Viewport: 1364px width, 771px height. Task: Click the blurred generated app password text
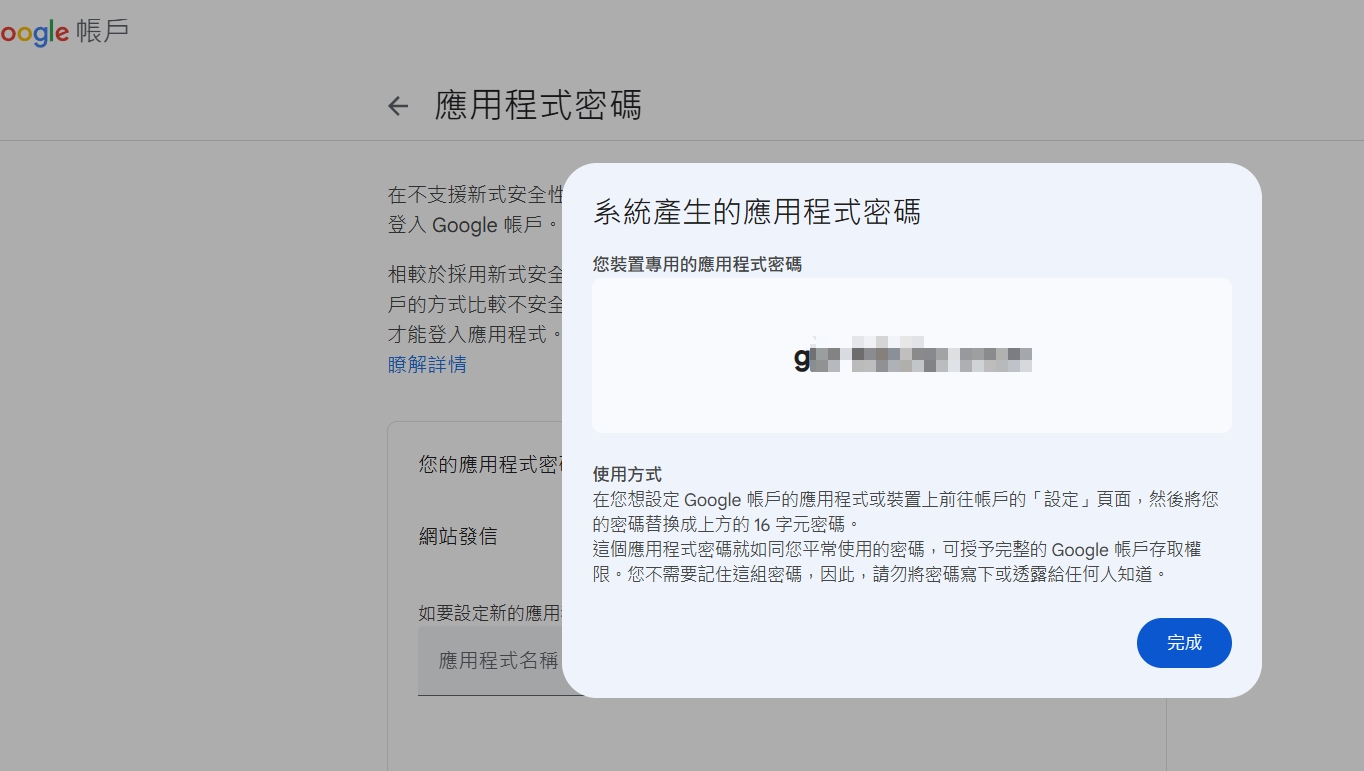[913, 355]
